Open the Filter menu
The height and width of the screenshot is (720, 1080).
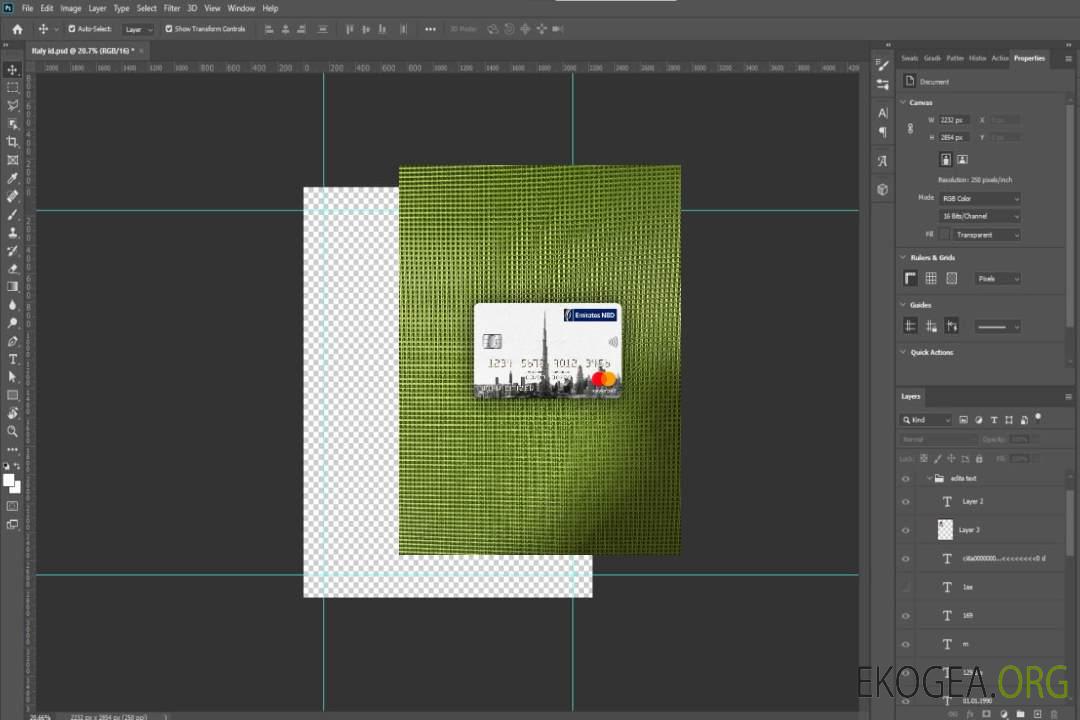[172, 8]
